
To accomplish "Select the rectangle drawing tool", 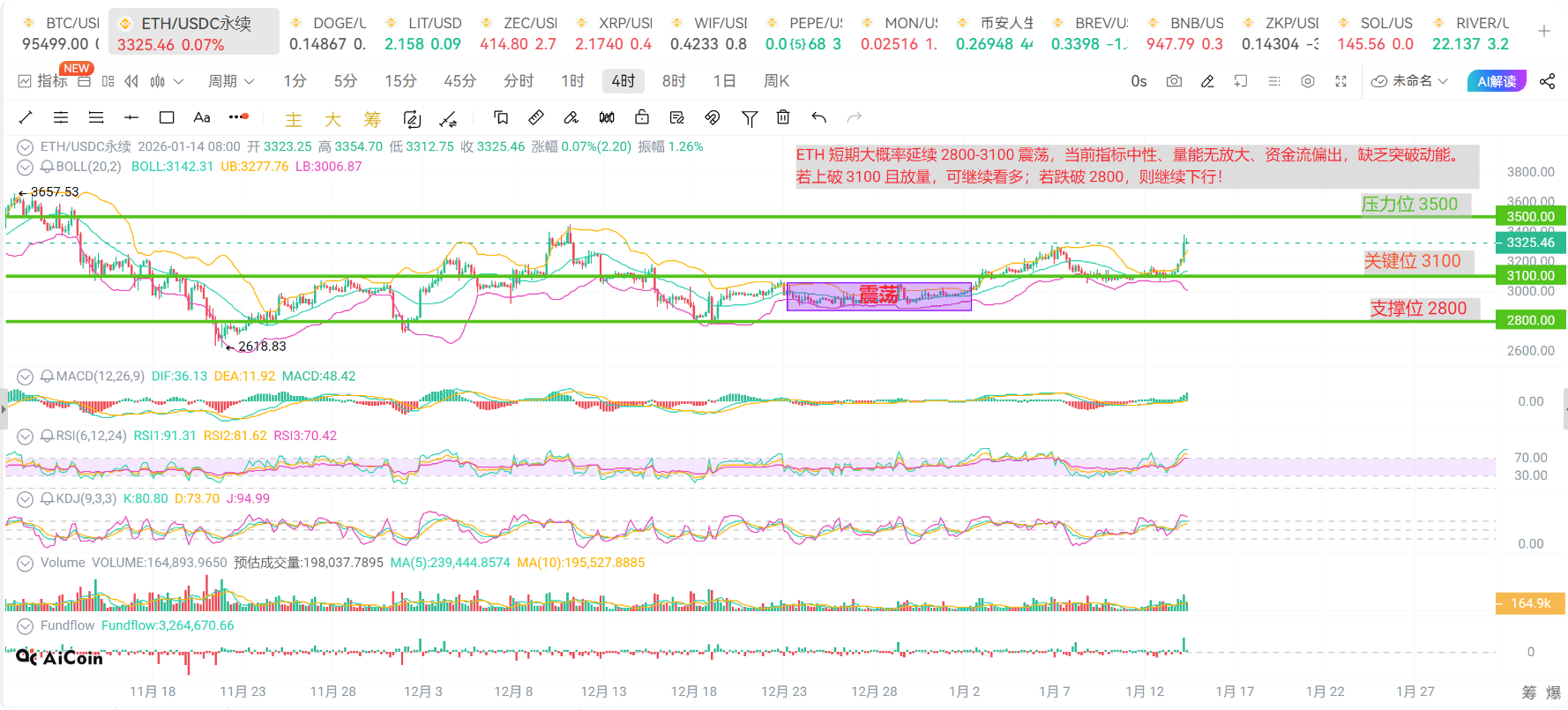I will pos(167,117).
